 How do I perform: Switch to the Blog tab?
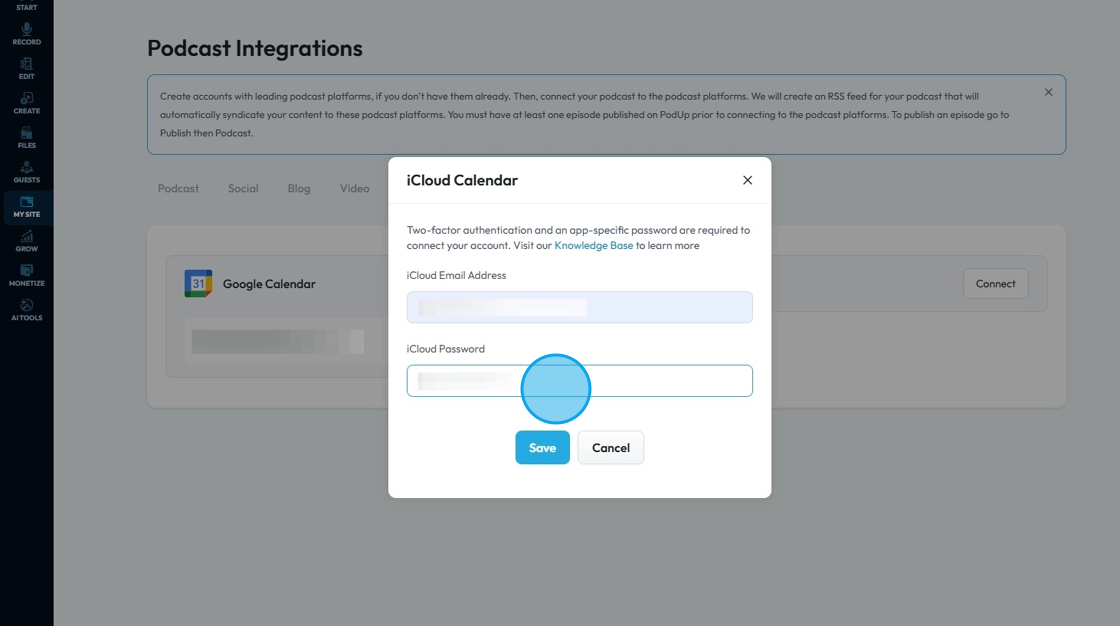point(299,188)
